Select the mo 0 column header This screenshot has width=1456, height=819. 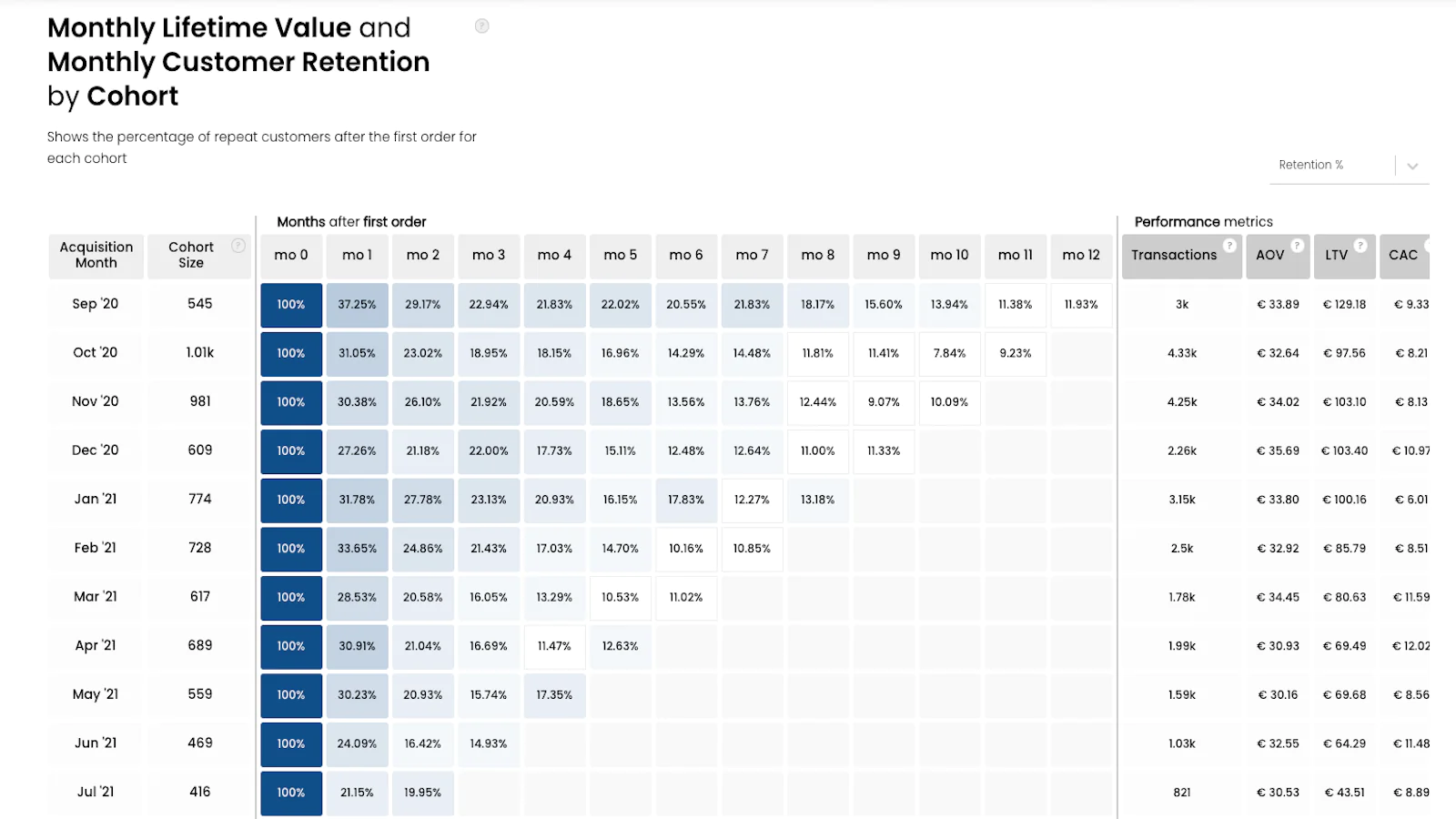(291, 256)
